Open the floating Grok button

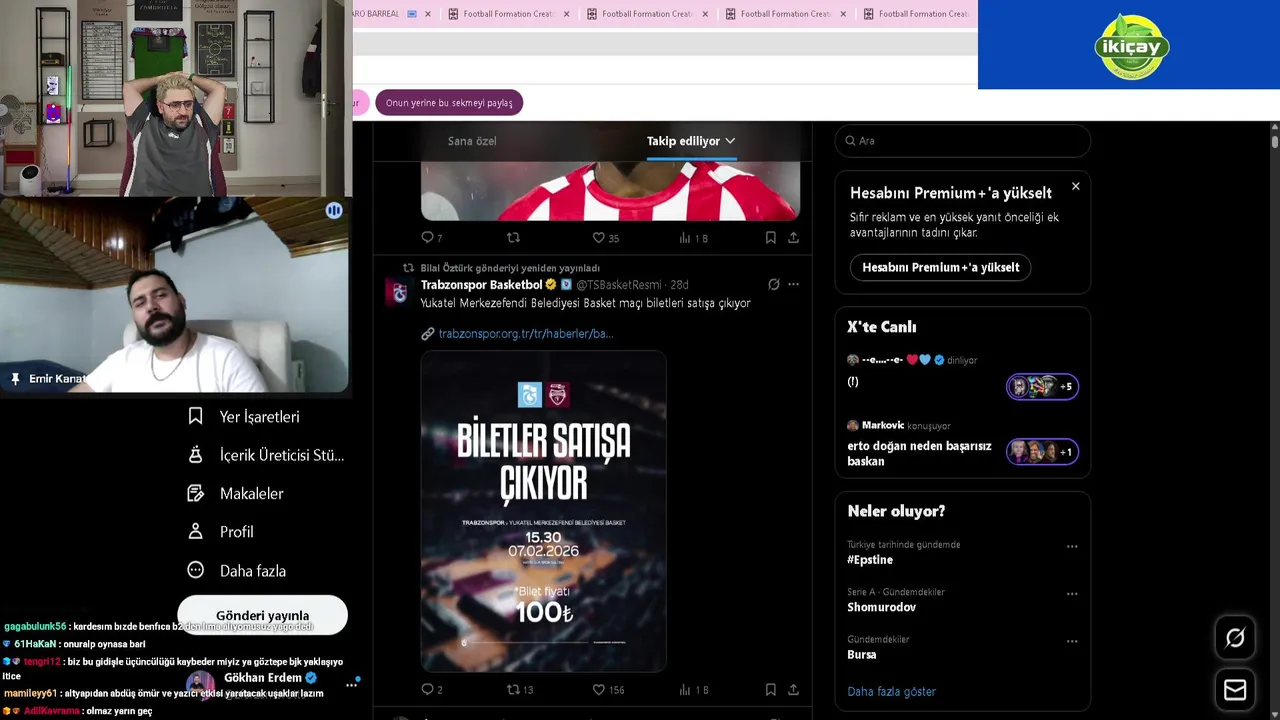click(x=1235, y=638)
